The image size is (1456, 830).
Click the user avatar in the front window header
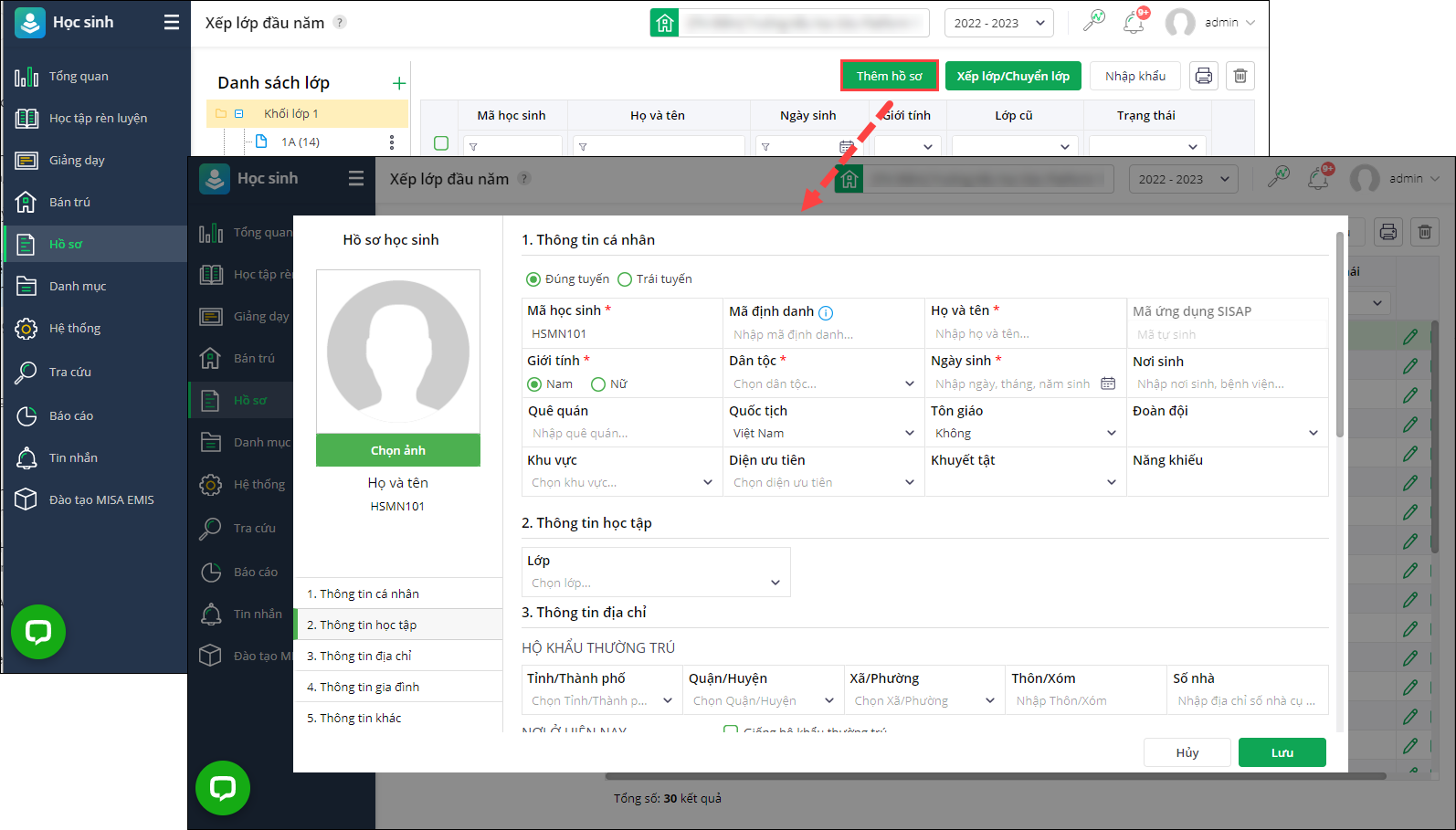click(1365, 179)
